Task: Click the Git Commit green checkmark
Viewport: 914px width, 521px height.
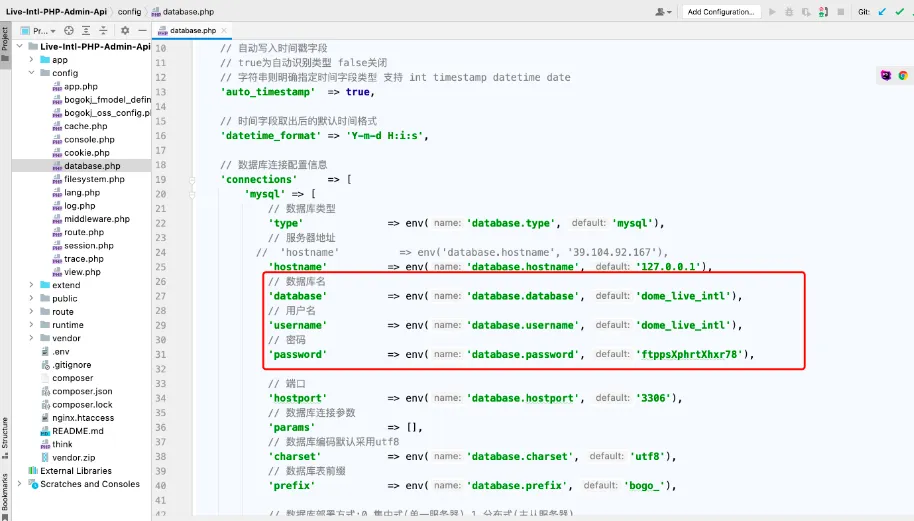Action: coord(899,12)
